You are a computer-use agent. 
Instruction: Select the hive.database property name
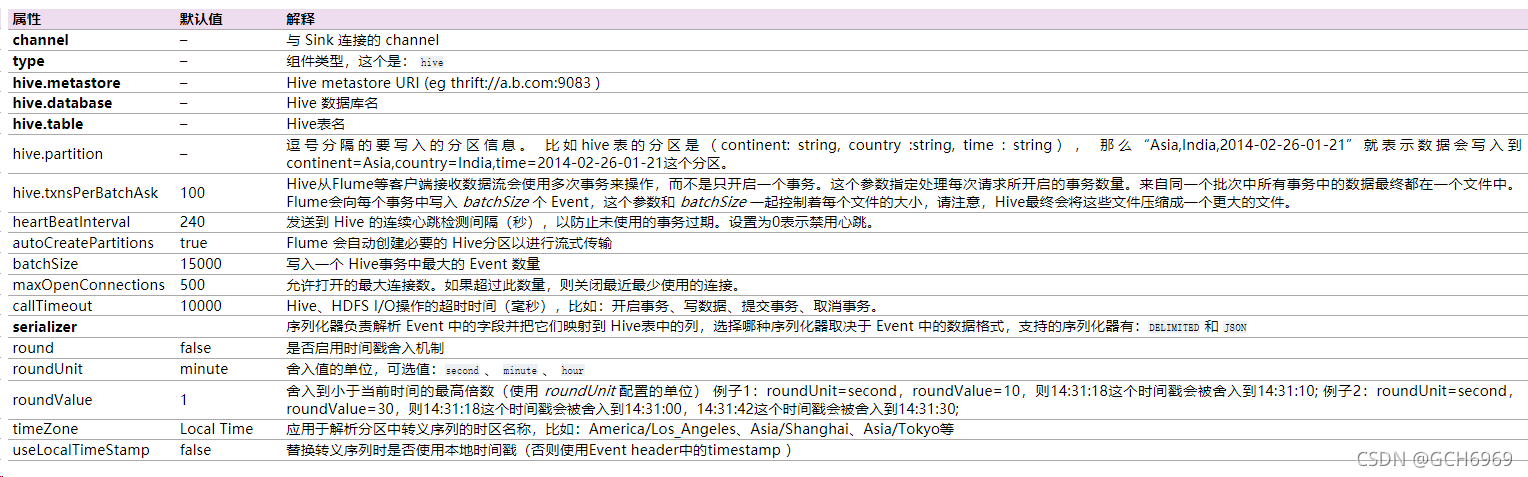pos(62,103)
